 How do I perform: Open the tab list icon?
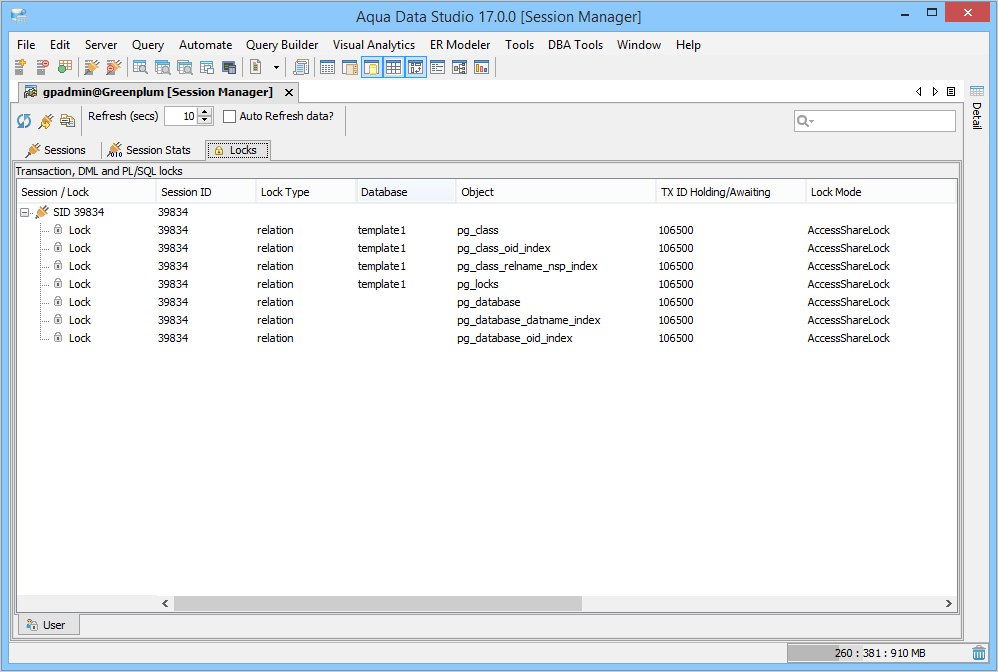click(x=951, y=92)
